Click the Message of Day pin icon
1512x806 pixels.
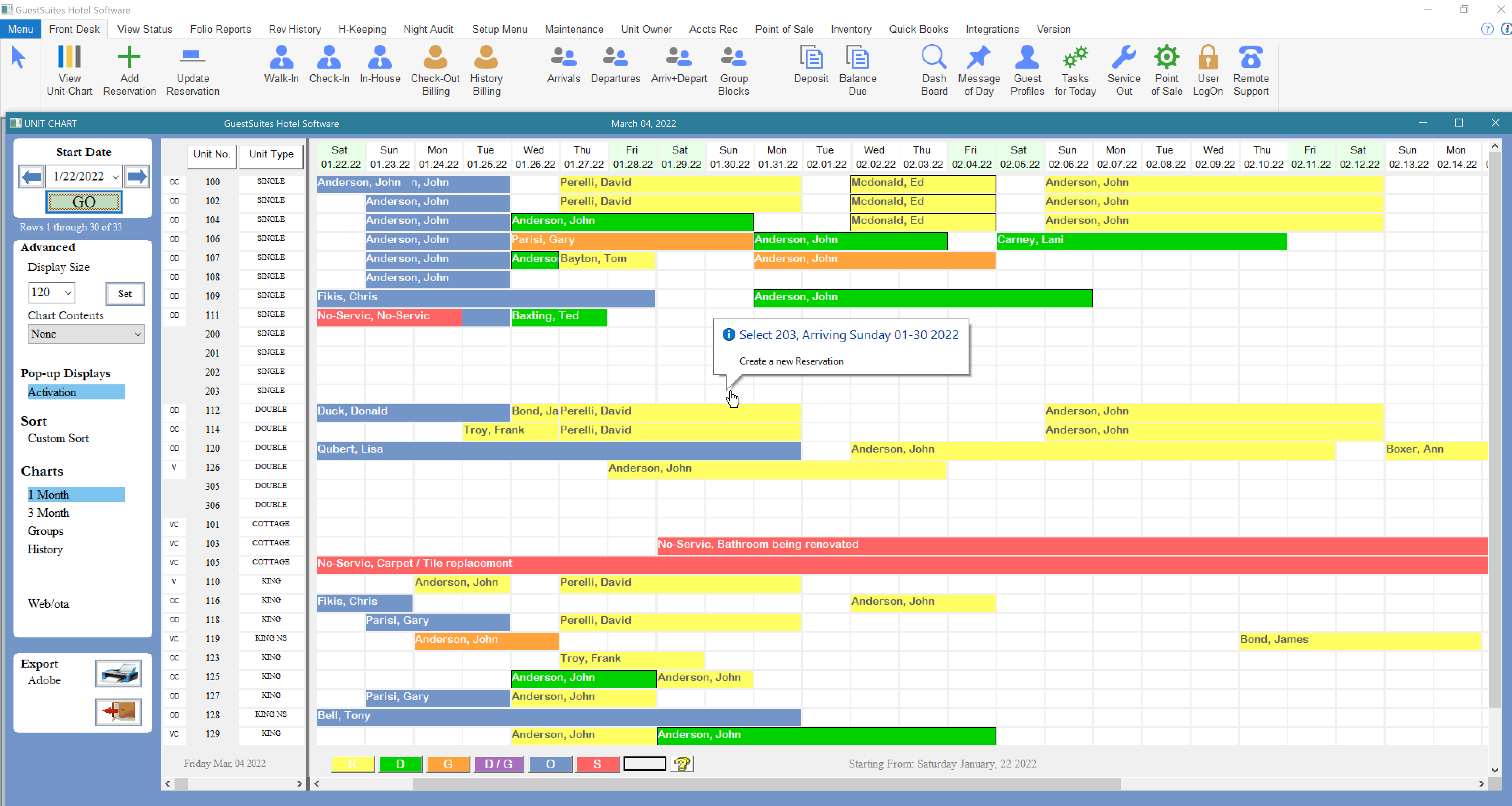(x=978, y=58)
